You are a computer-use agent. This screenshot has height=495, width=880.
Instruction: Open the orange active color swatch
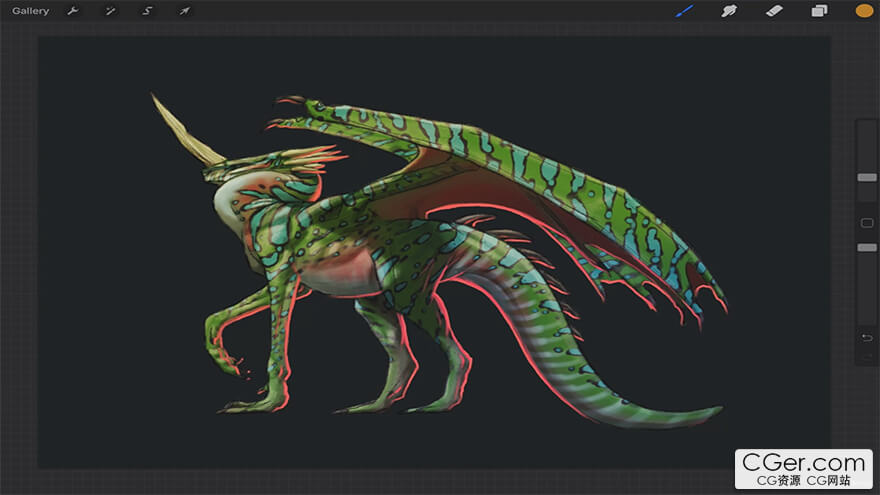pos(864,11)
